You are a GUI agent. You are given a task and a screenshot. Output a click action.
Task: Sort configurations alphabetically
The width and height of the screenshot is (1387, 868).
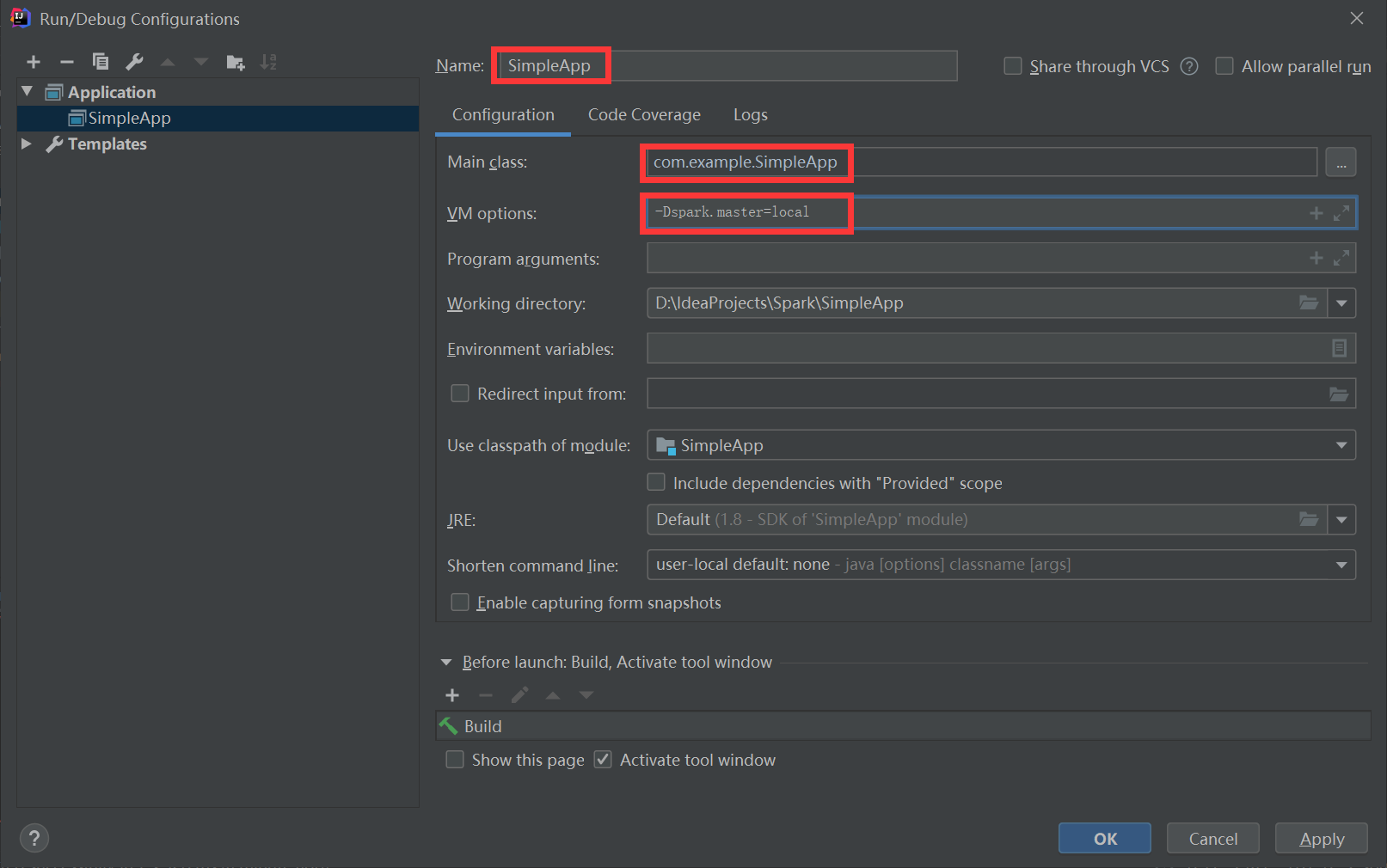tap(267, 61)
